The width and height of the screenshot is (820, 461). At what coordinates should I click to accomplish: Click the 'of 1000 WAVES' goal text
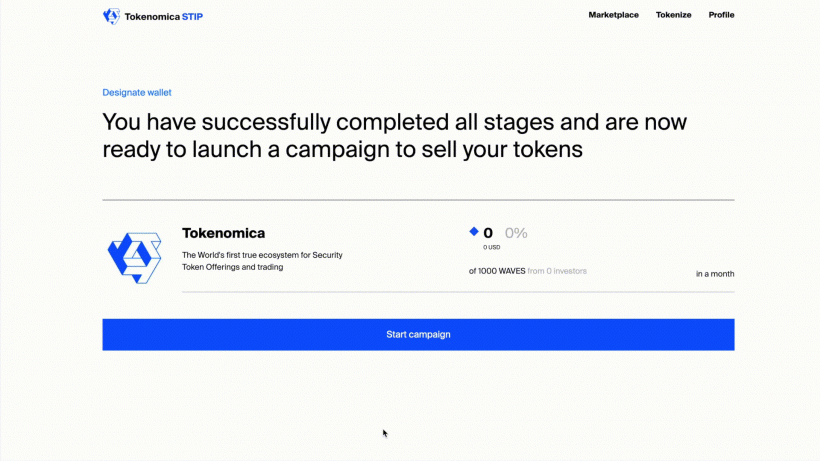tap(497, 271)
